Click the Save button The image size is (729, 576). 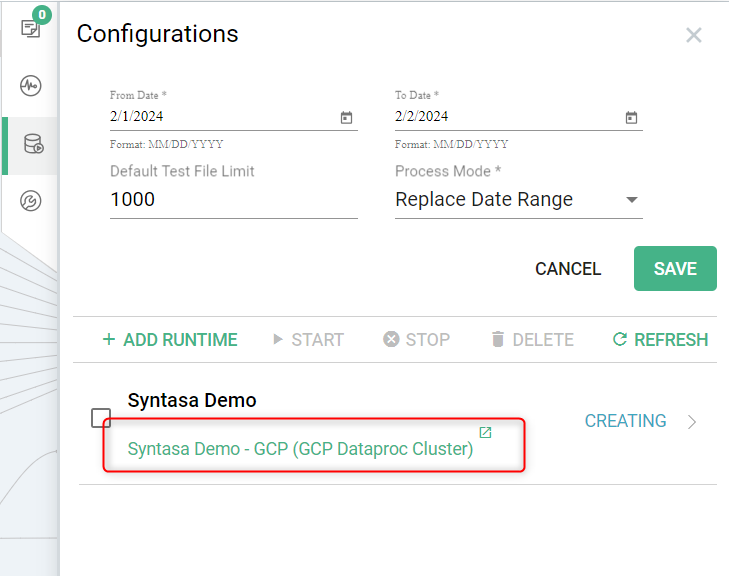pyautogui.click(x=675, y=269)
